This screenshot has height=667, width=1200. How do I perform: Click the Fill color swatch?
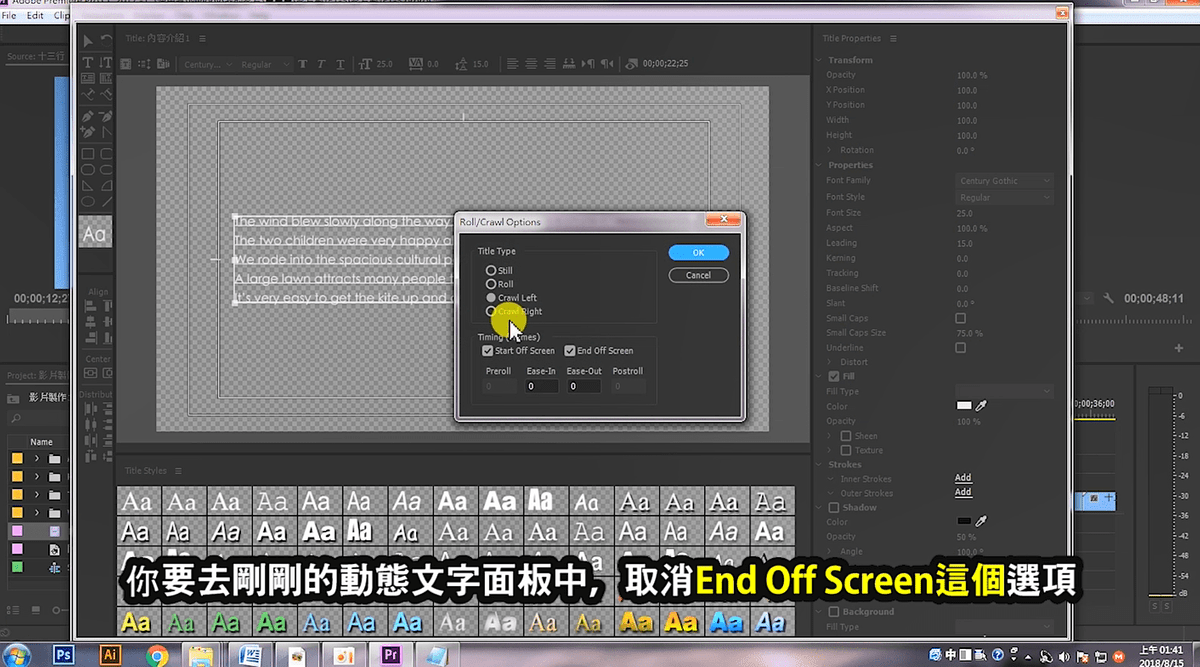pos(964,406)
